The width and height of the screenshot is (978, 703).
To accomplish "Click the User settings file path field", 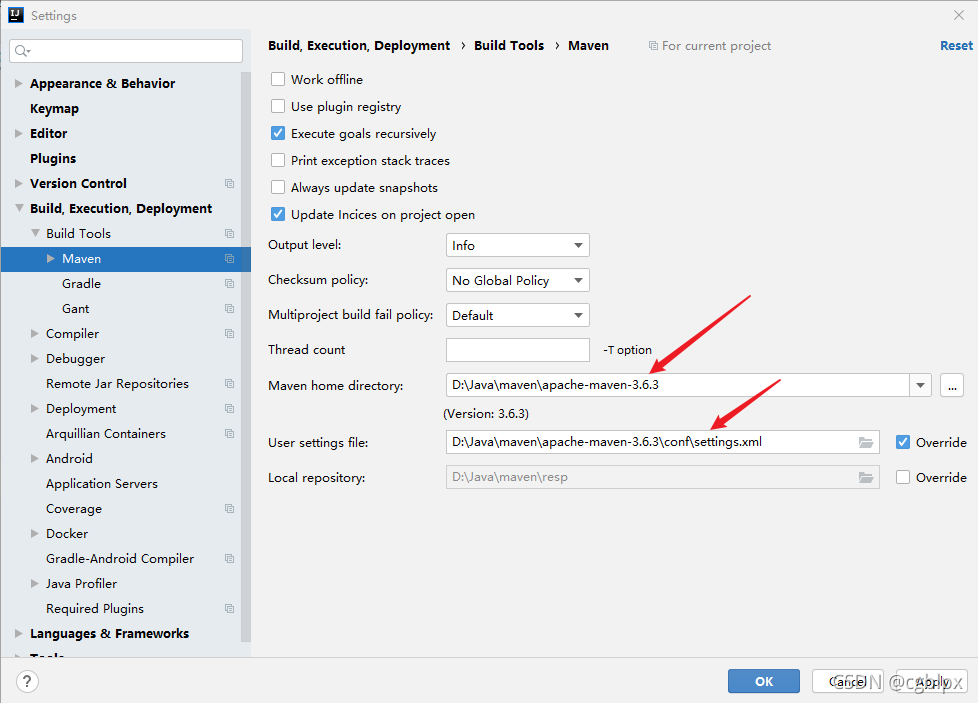I will pos(662,442).
